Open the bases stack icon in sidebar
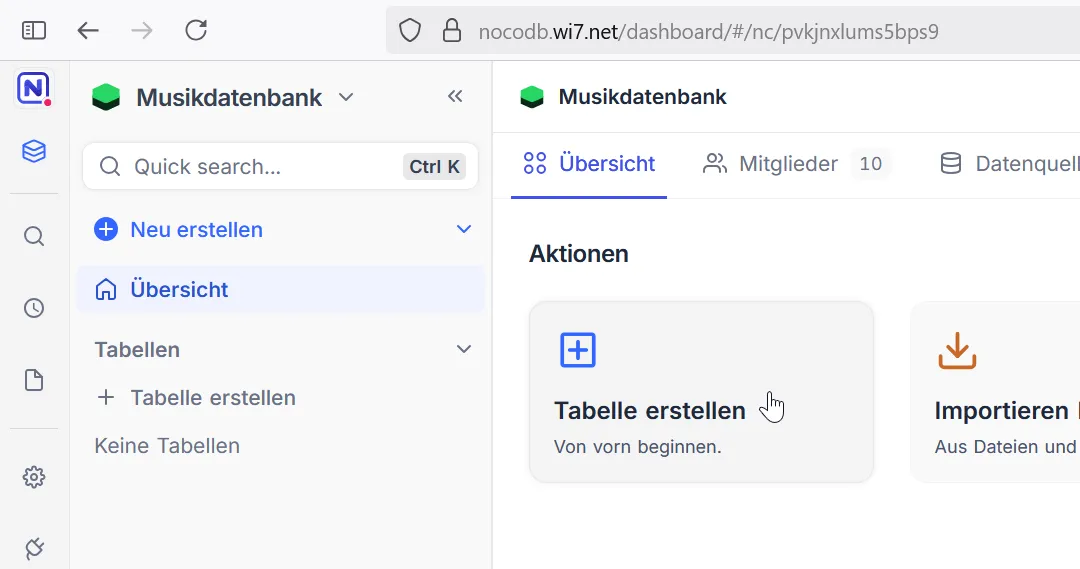 click(x=34, y=152)
